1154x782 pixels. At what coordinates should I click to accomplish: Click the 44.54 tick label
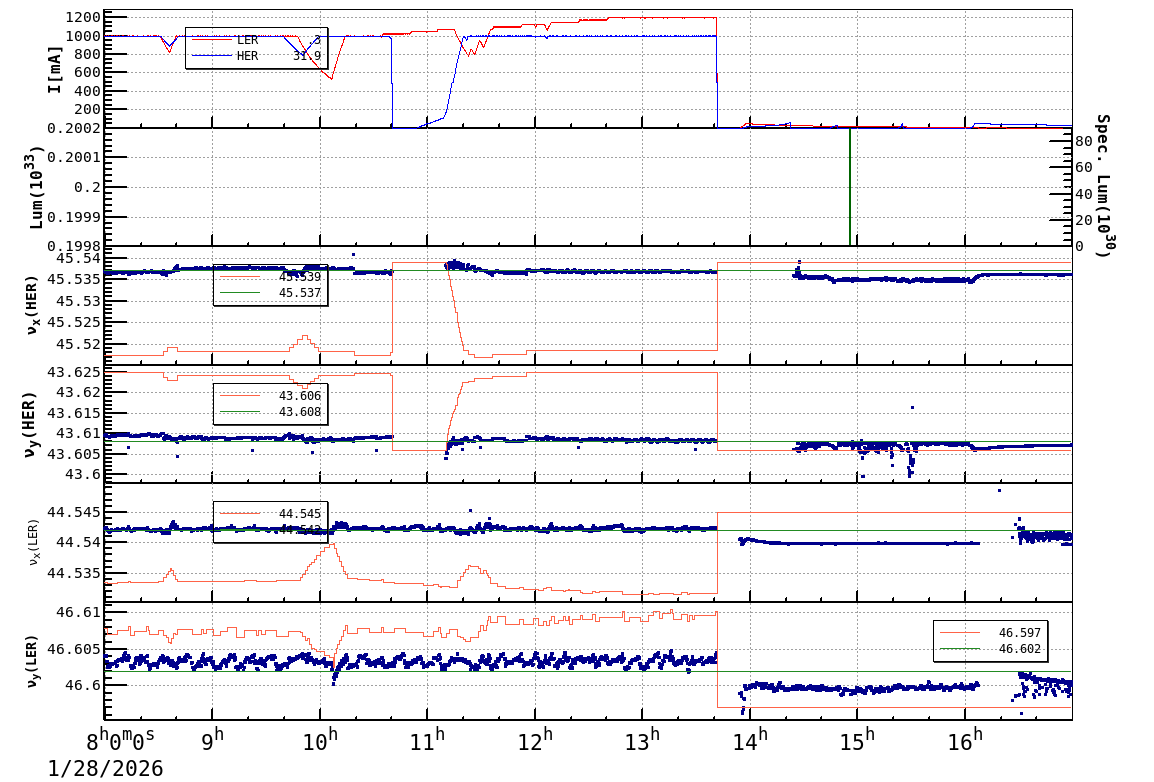78,543
